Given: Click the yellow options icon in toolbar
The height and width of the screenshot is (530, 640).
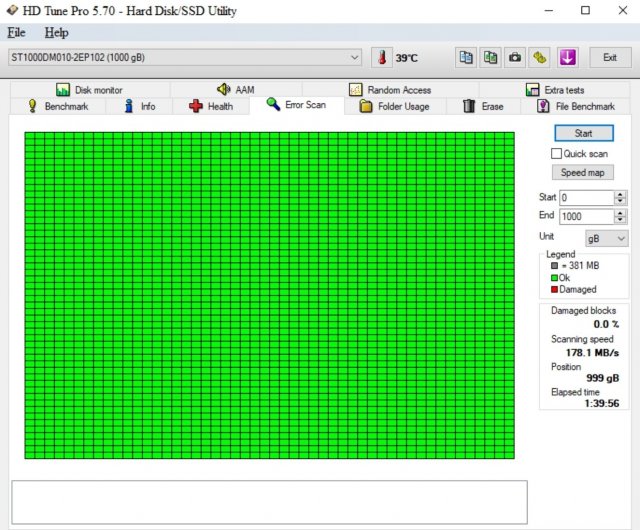Looking at the screenshot, I should click(x=539, y=57).
